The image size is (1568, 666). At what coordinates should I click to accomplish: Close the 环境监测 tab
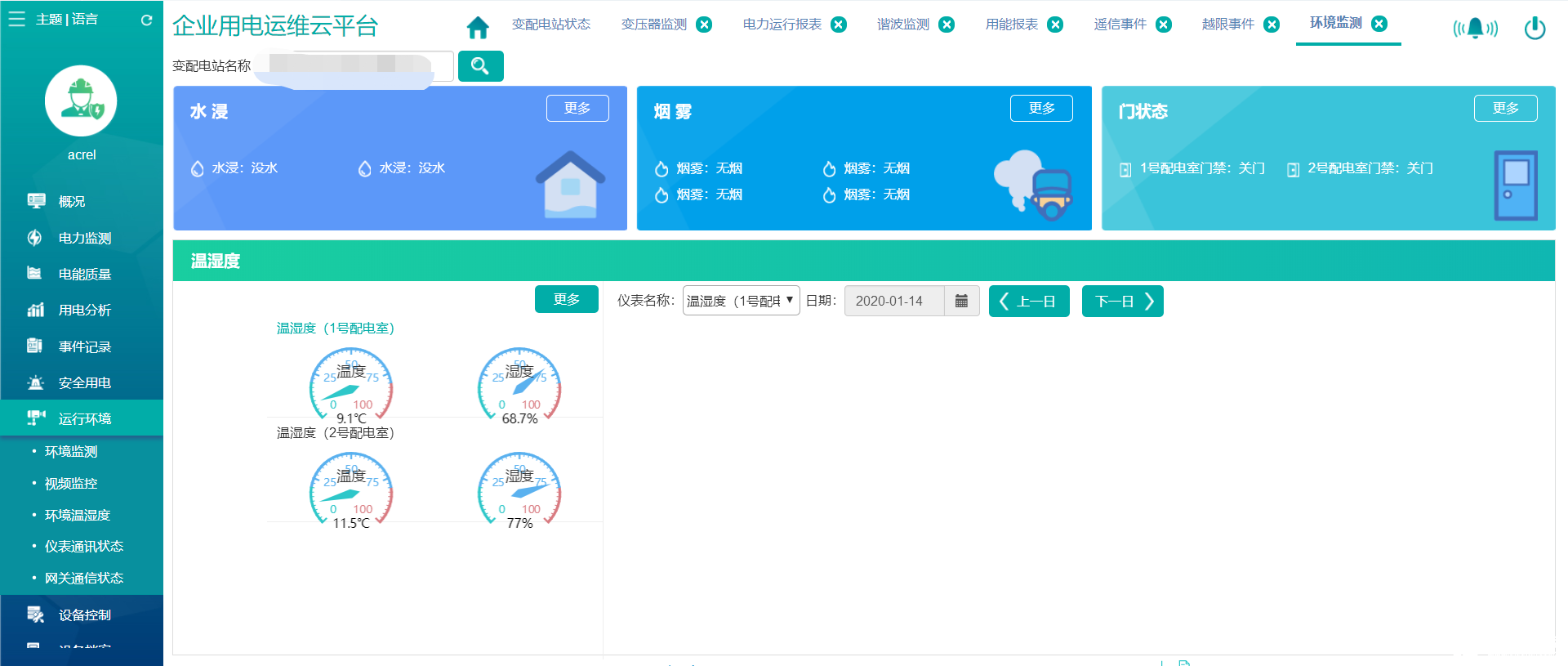(x=1379, y=24)
